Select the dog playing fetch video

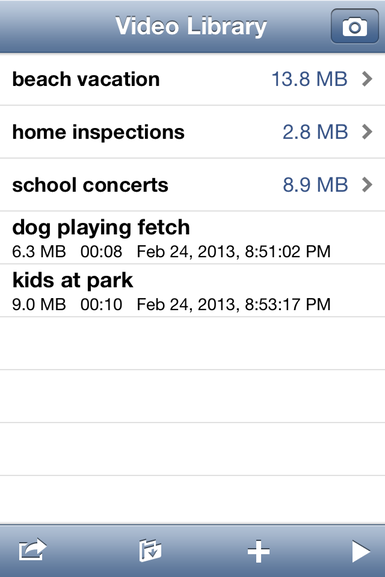(192, 238)
